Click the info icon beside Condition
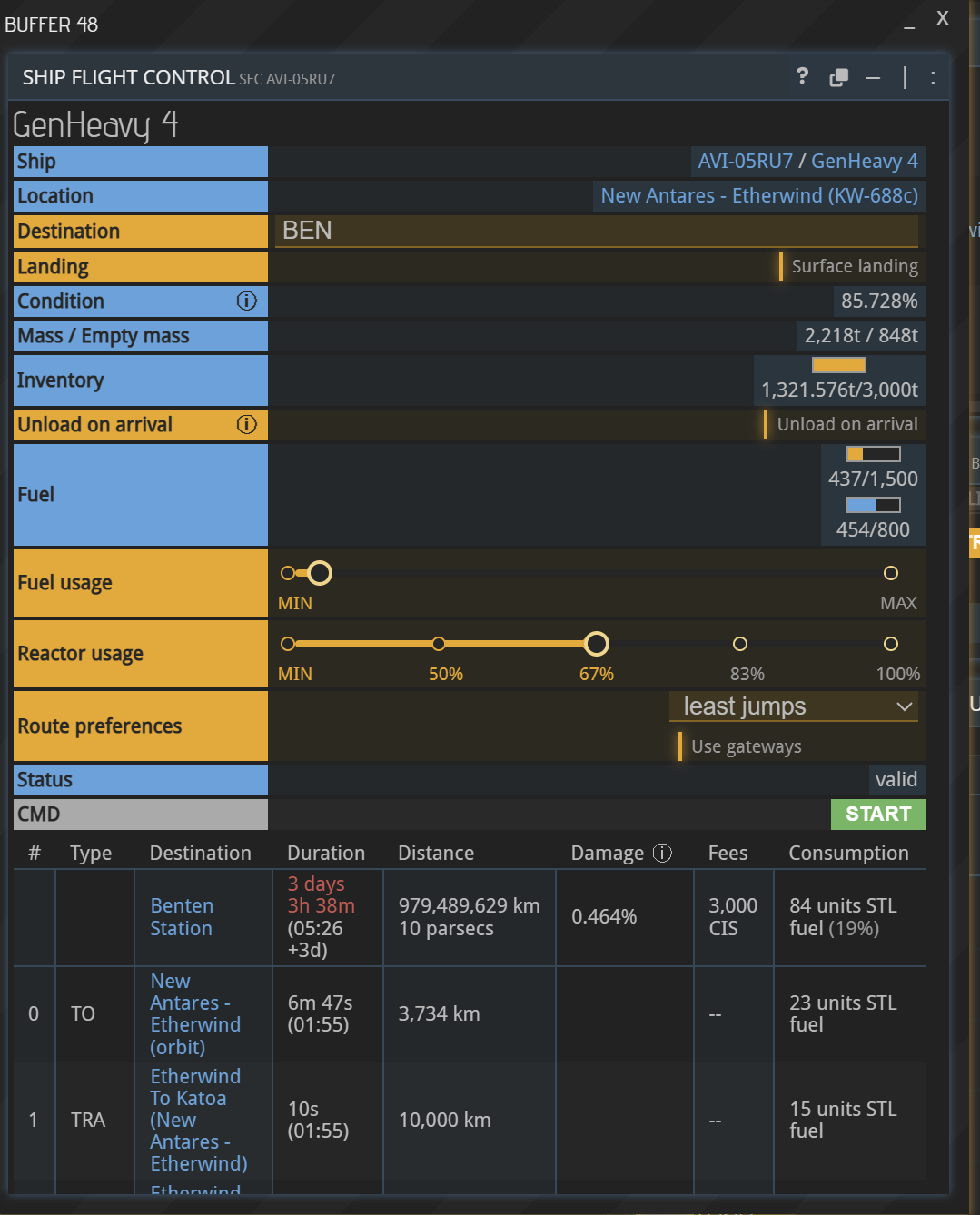Viewport: 980px width, 1215px height. pos(247,301)
